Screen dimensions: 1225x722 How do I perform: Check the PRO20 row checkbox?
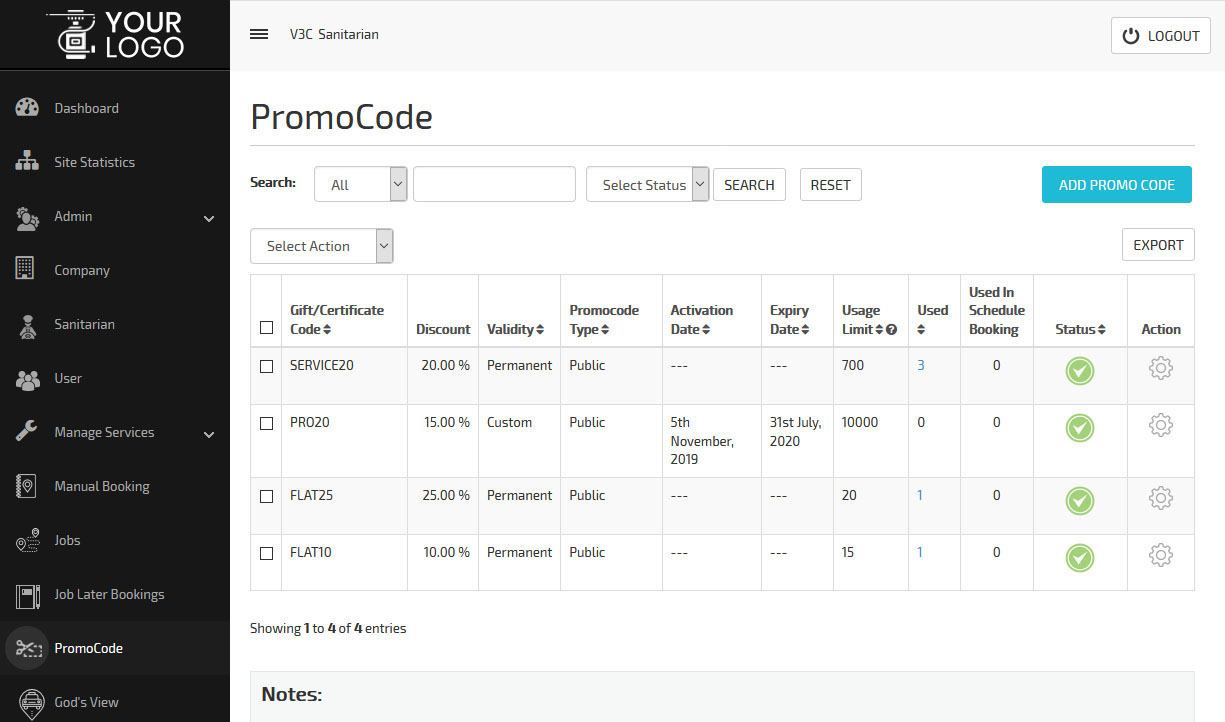click(266, 424)
